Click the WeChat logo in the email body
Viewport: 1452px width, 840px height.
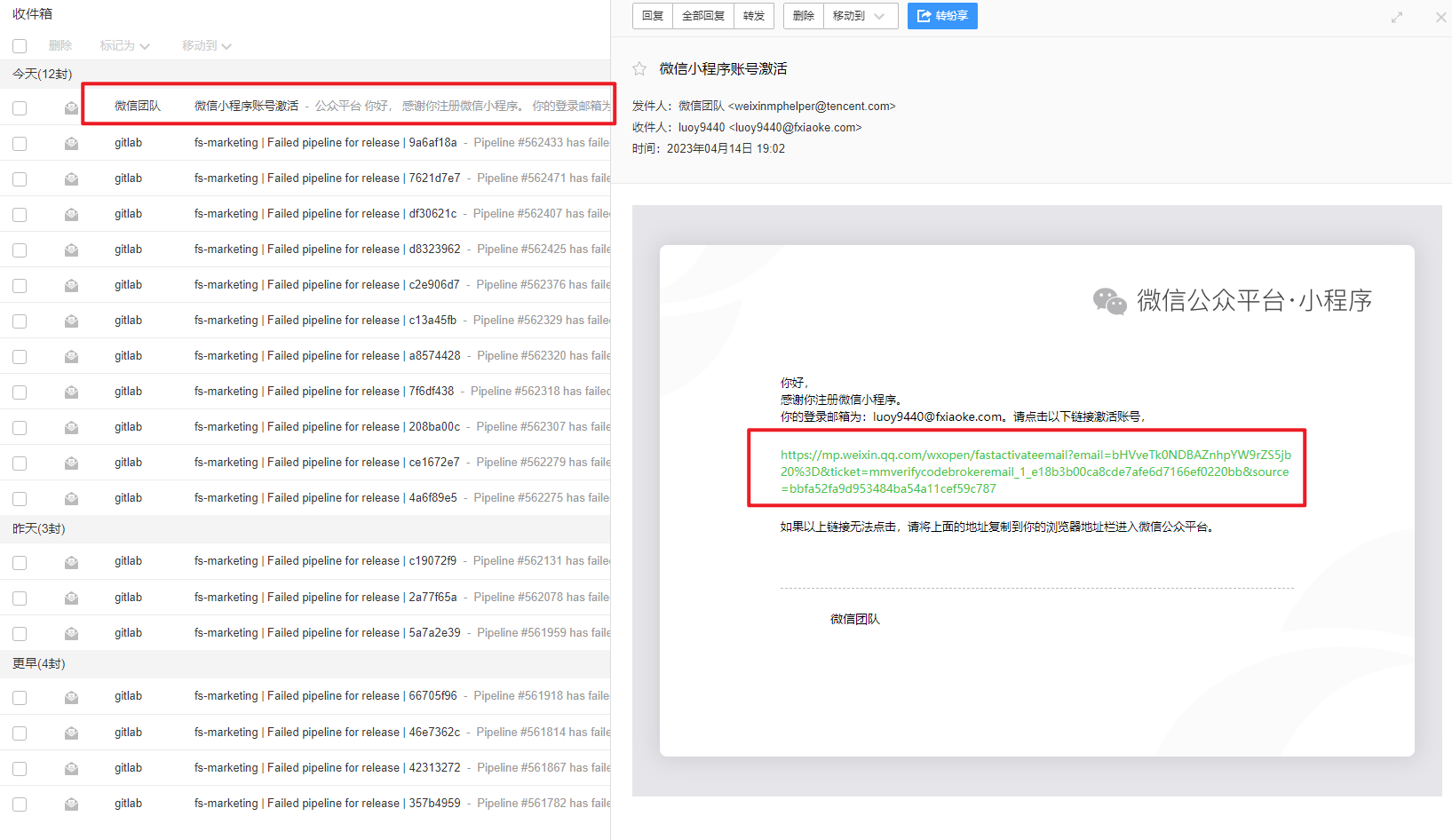(x=1109, y=301)
